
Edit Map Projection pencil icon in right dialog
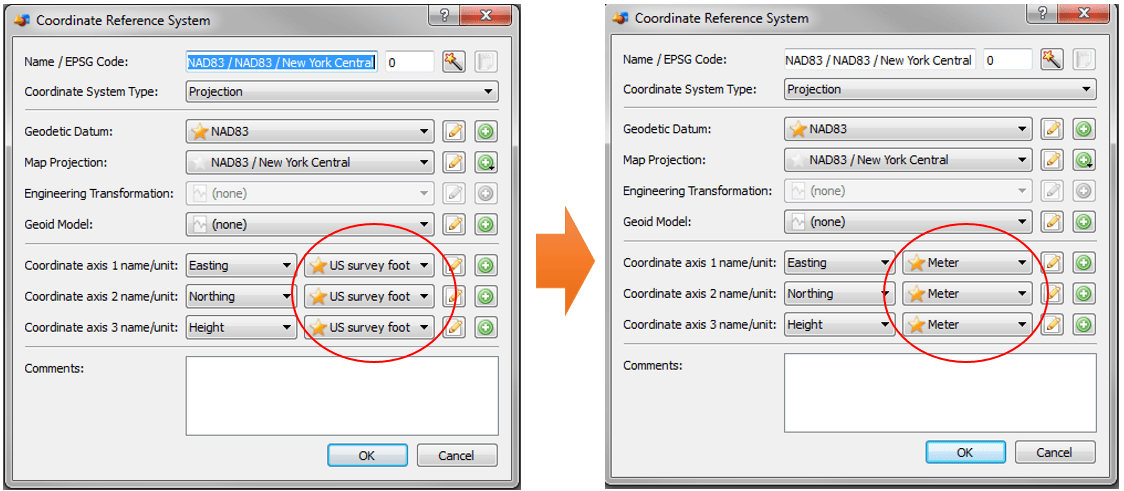pos(1052,160)
